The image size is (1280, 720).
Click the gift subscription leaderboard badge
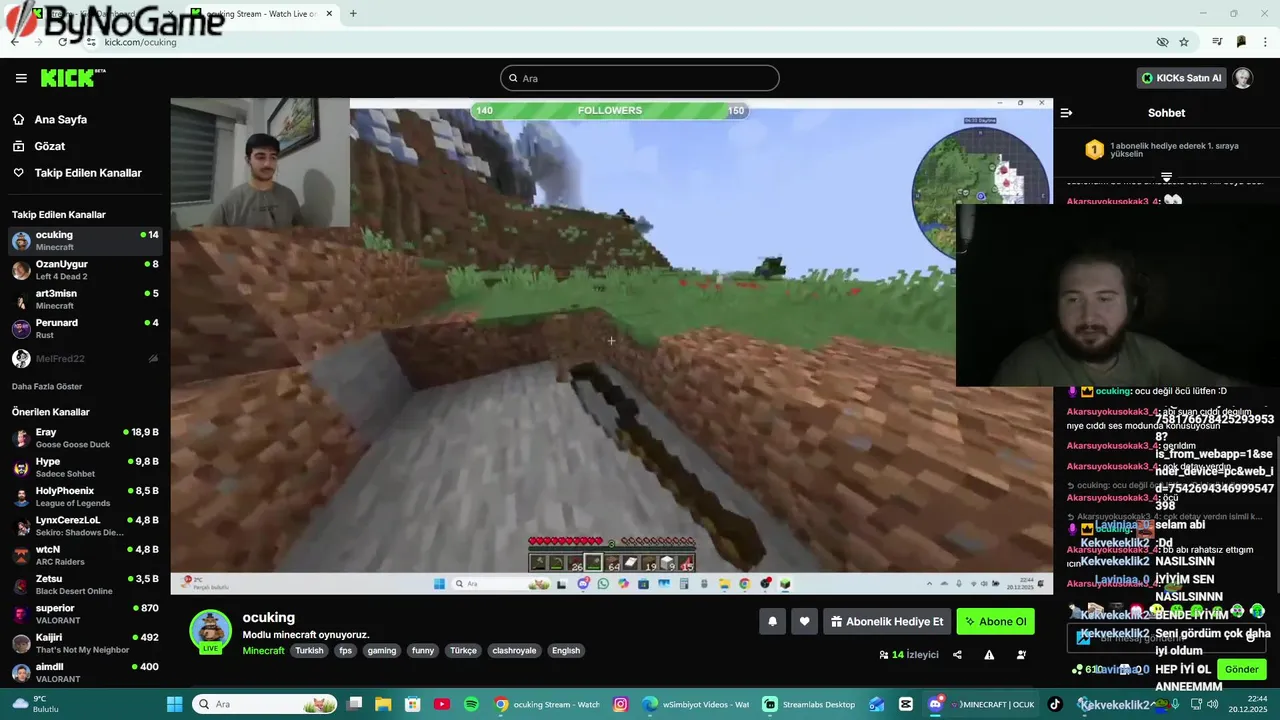(x=1094, y=150)
